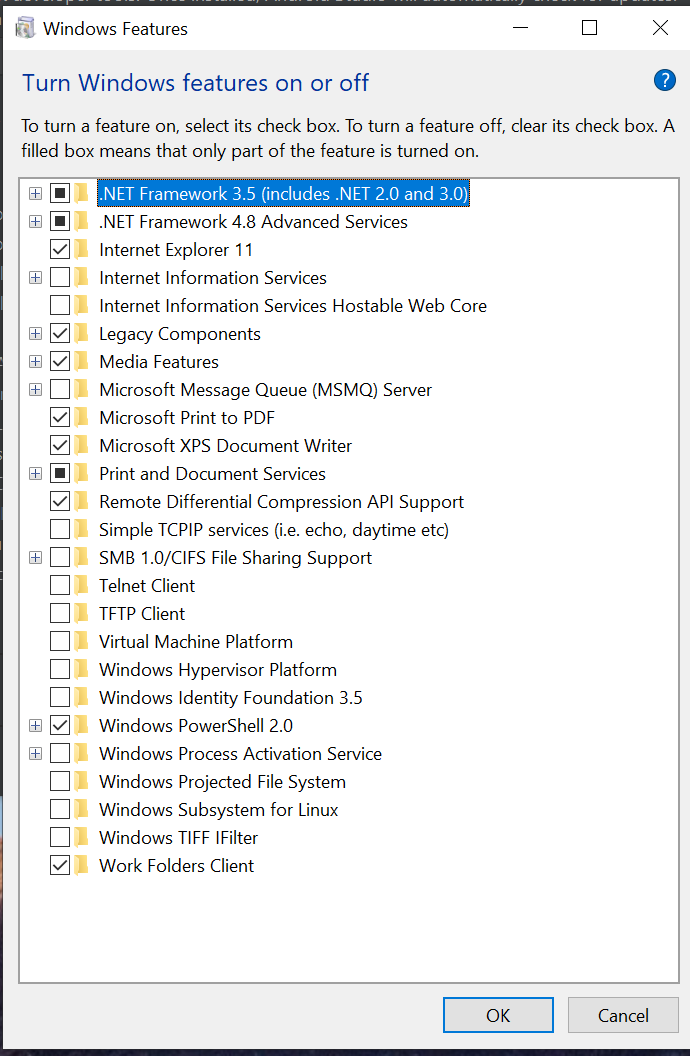Image resolution: width=690 pixels, height=1056 pixels.
Task: Click the folder icon next to Microsoft Print to PDF
Action: pos(82,418)
